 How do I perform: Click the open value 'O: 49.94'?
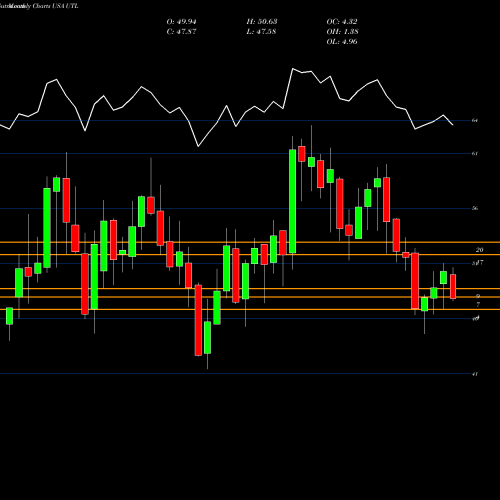point(181,22)
